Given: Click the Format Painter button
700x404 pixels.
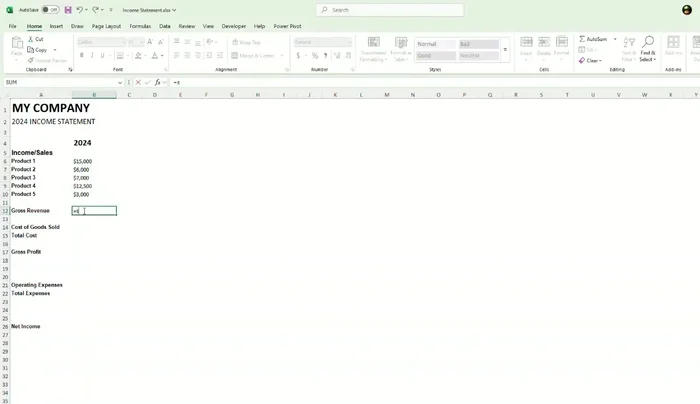Looking at the screenshot, I should click(47, 60).
